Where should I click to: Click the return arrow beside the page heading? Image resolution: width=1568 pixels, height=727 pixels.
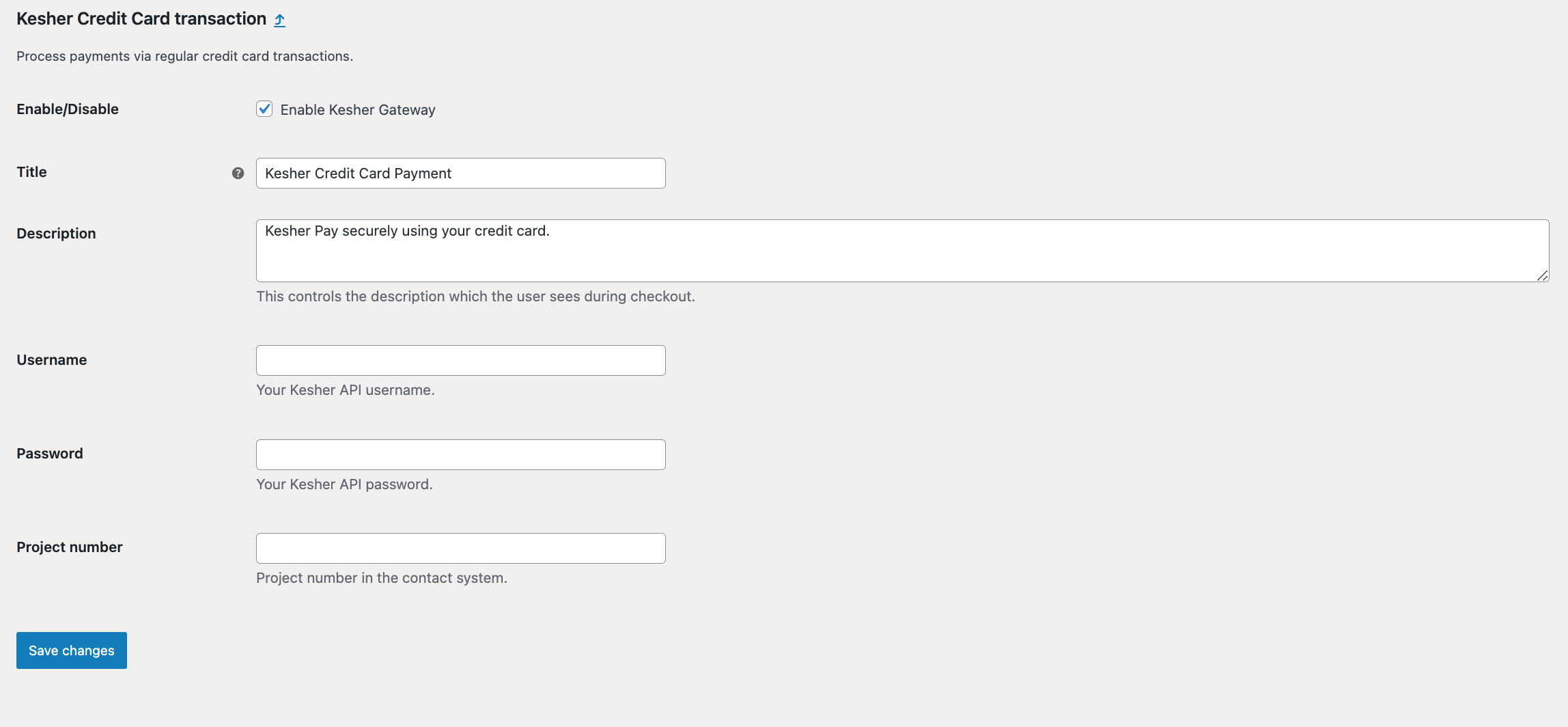click(279, 20)
